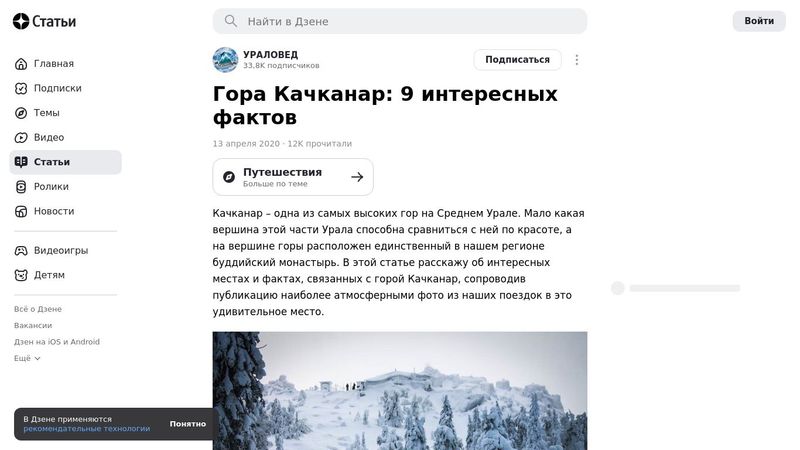Expand the Ещё footer links
The height and width of the screenshot is (450, 800).
[27, 358]
